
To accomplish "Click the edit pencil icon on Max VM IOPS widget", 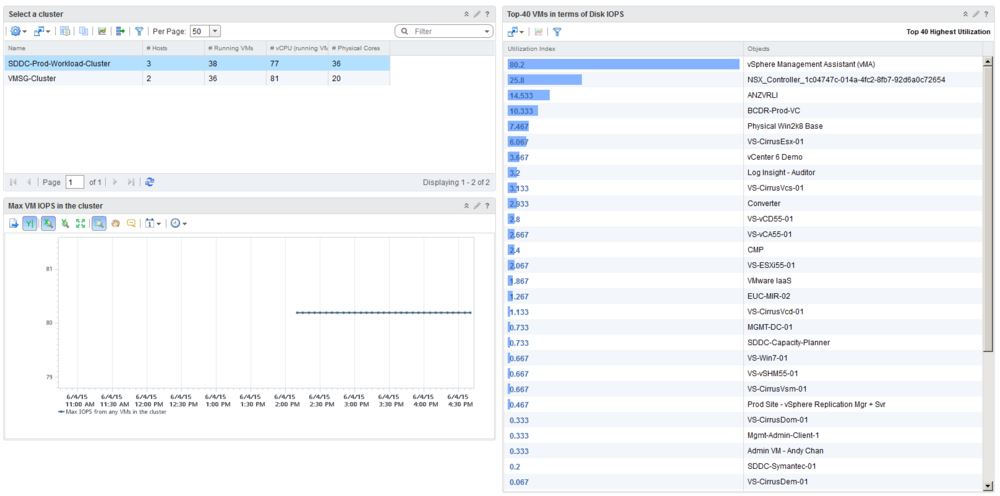I will coord(476,205).
